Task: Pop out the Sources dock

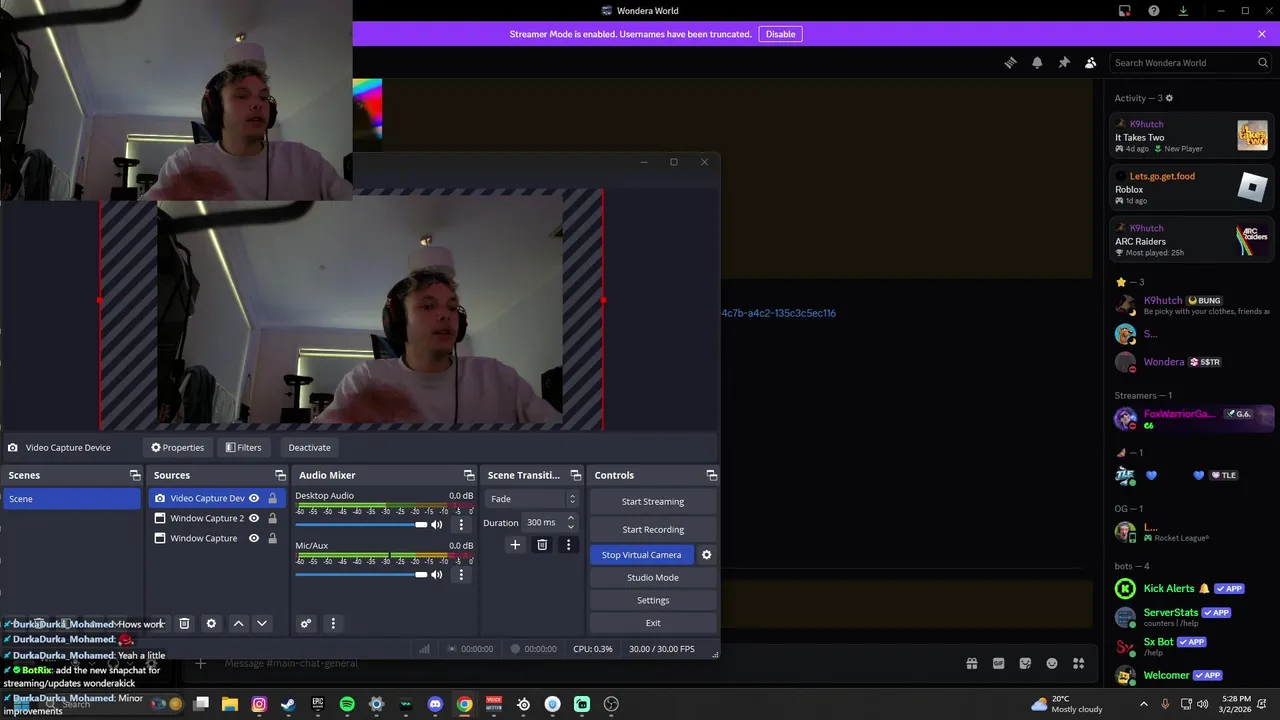Action: (280, 475)
